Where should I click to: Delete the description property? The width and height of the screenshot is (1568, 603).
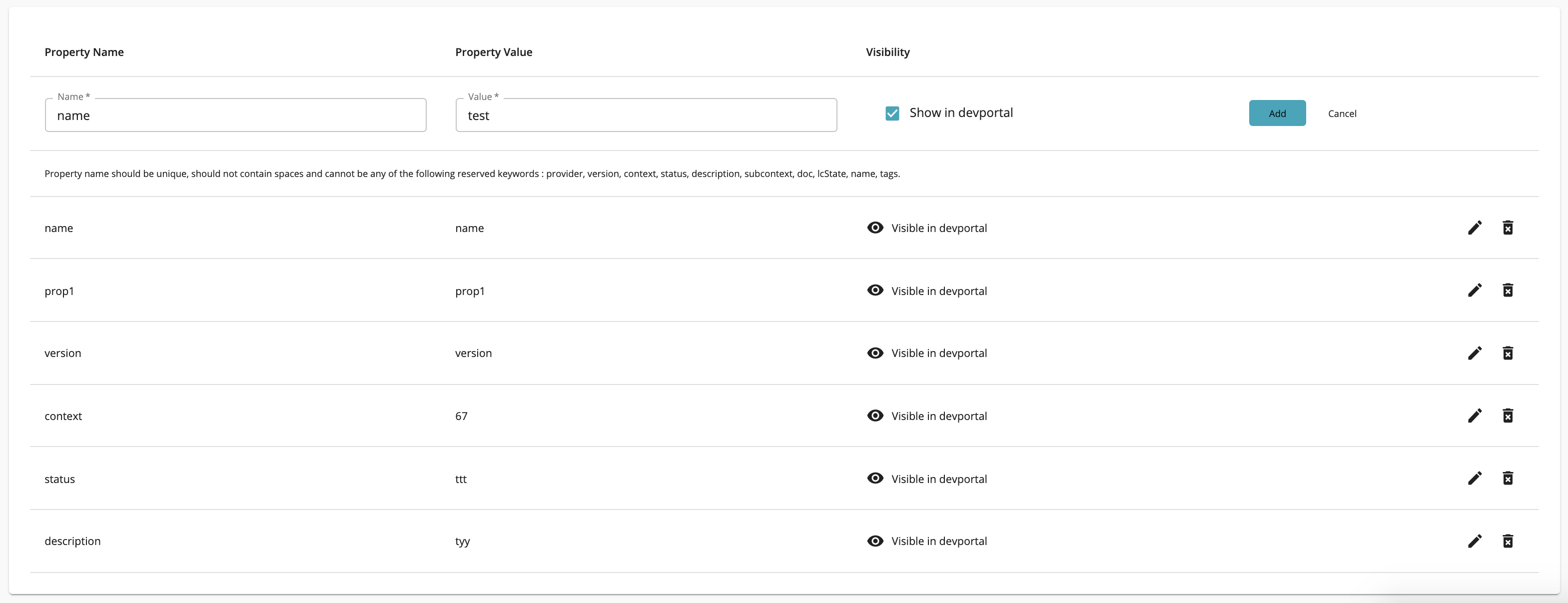[1509, 541]
